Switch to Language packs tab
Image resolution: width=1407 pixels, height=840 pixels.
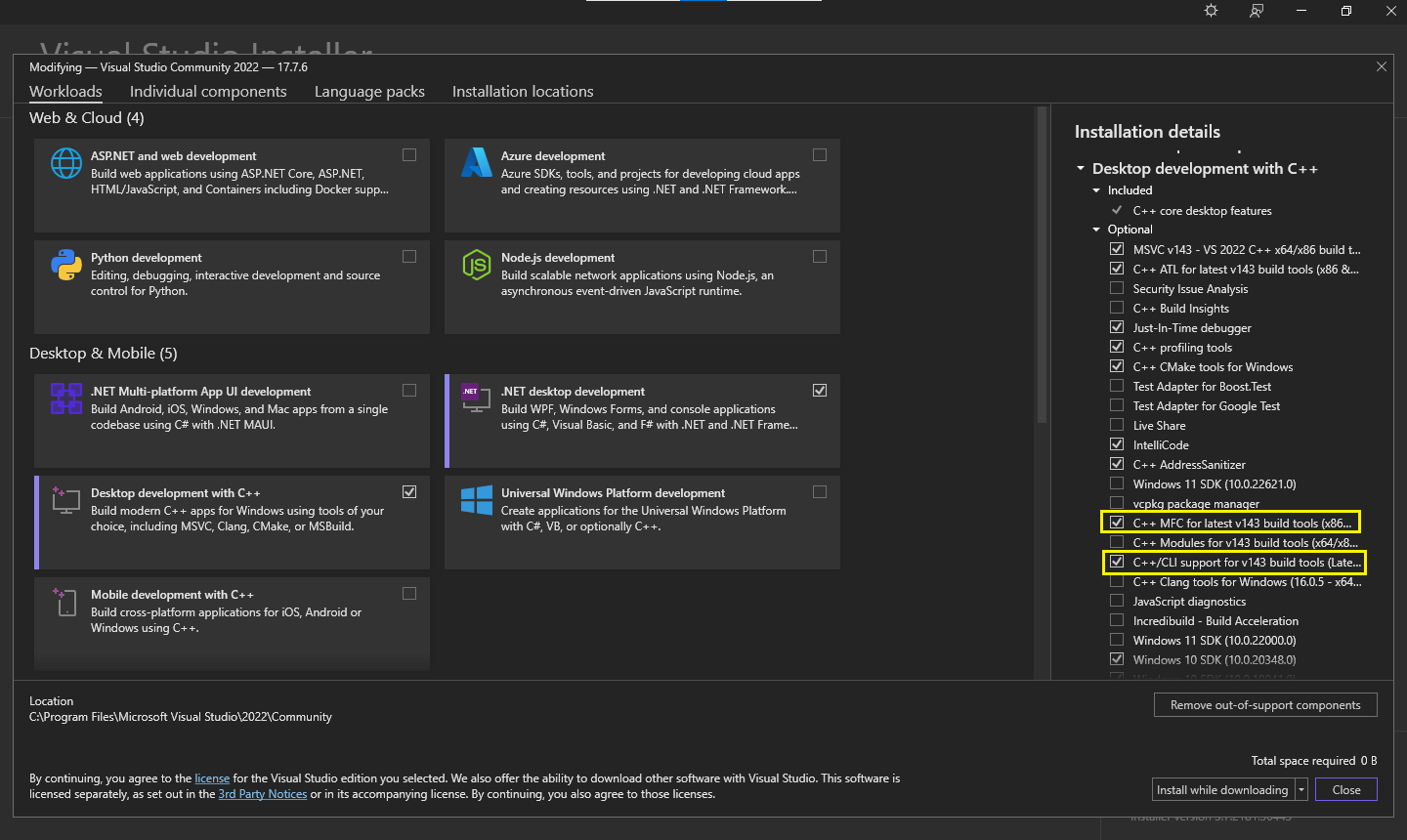coord(369,91)
